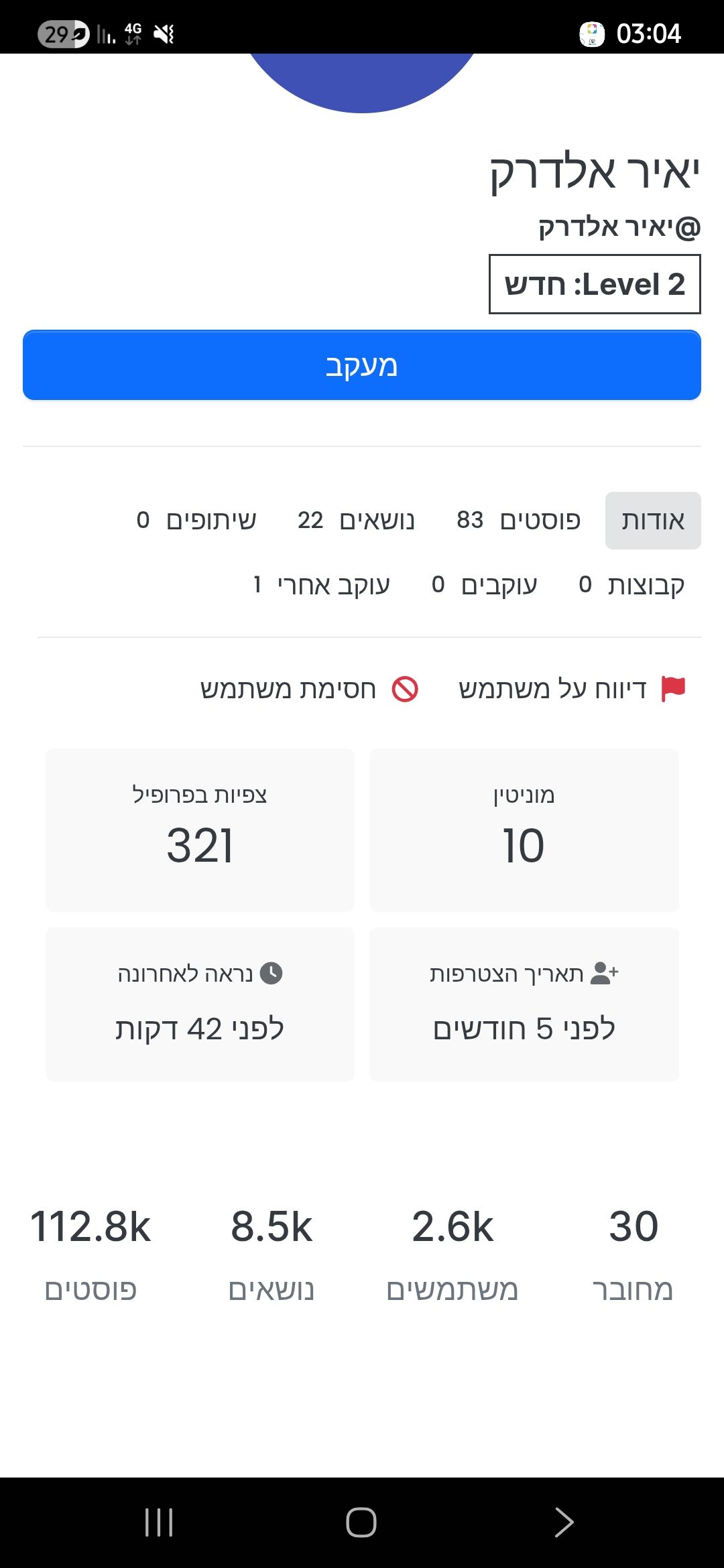724x1568 pixels.
Task: Tap Android recent apps navigation icon
Action: tap(159, 1522)
